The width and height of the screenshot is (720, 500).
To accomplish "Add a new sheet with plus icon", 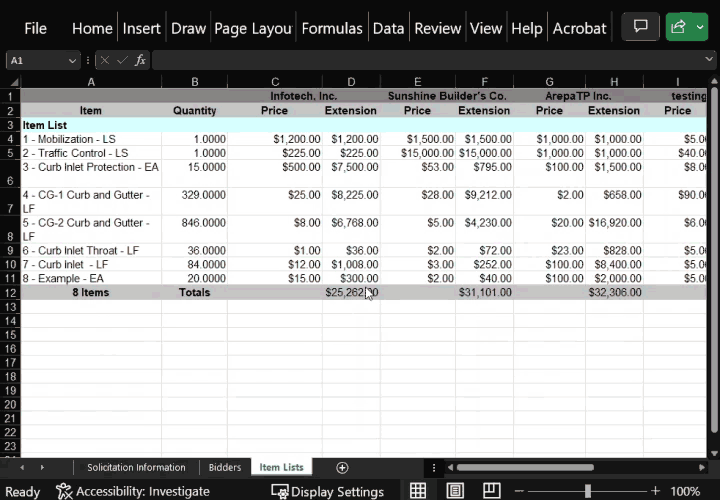I will click(x=342, y=467).
